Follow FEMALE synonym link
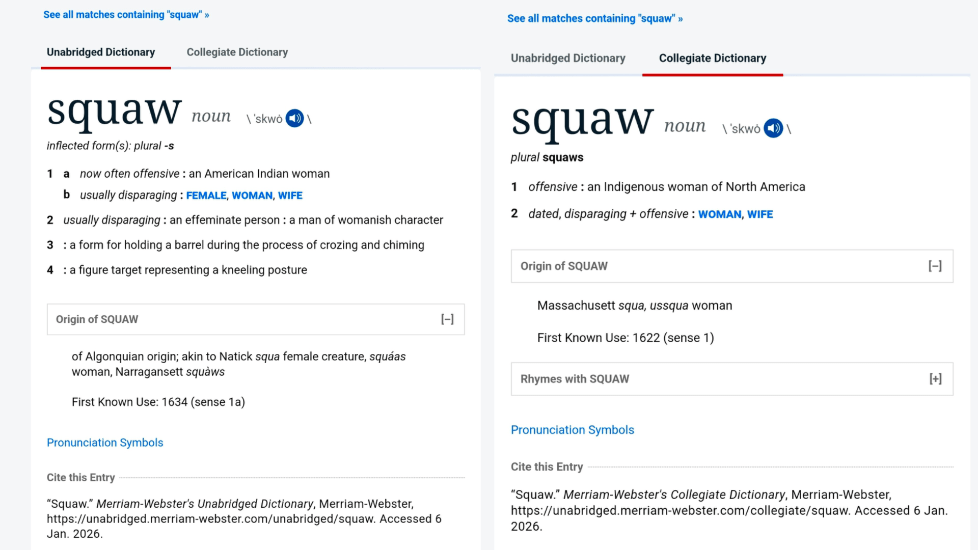Image resolution: width=978 pixels, height=550 pixels. point(206,196)
